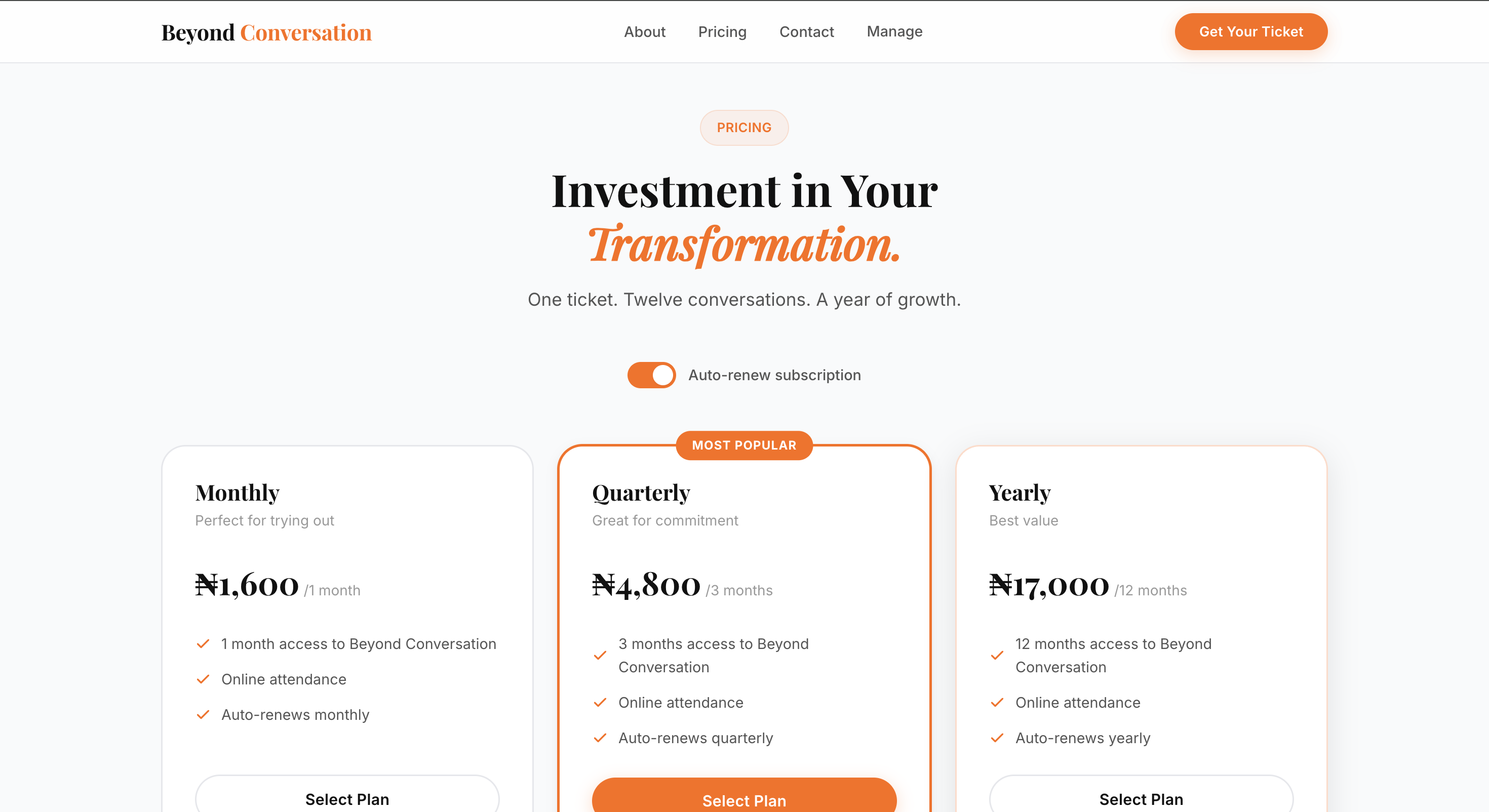This screenshot has width=1489, height=812.
Task: Click the Most Popular badge
Action: point(744,445)
